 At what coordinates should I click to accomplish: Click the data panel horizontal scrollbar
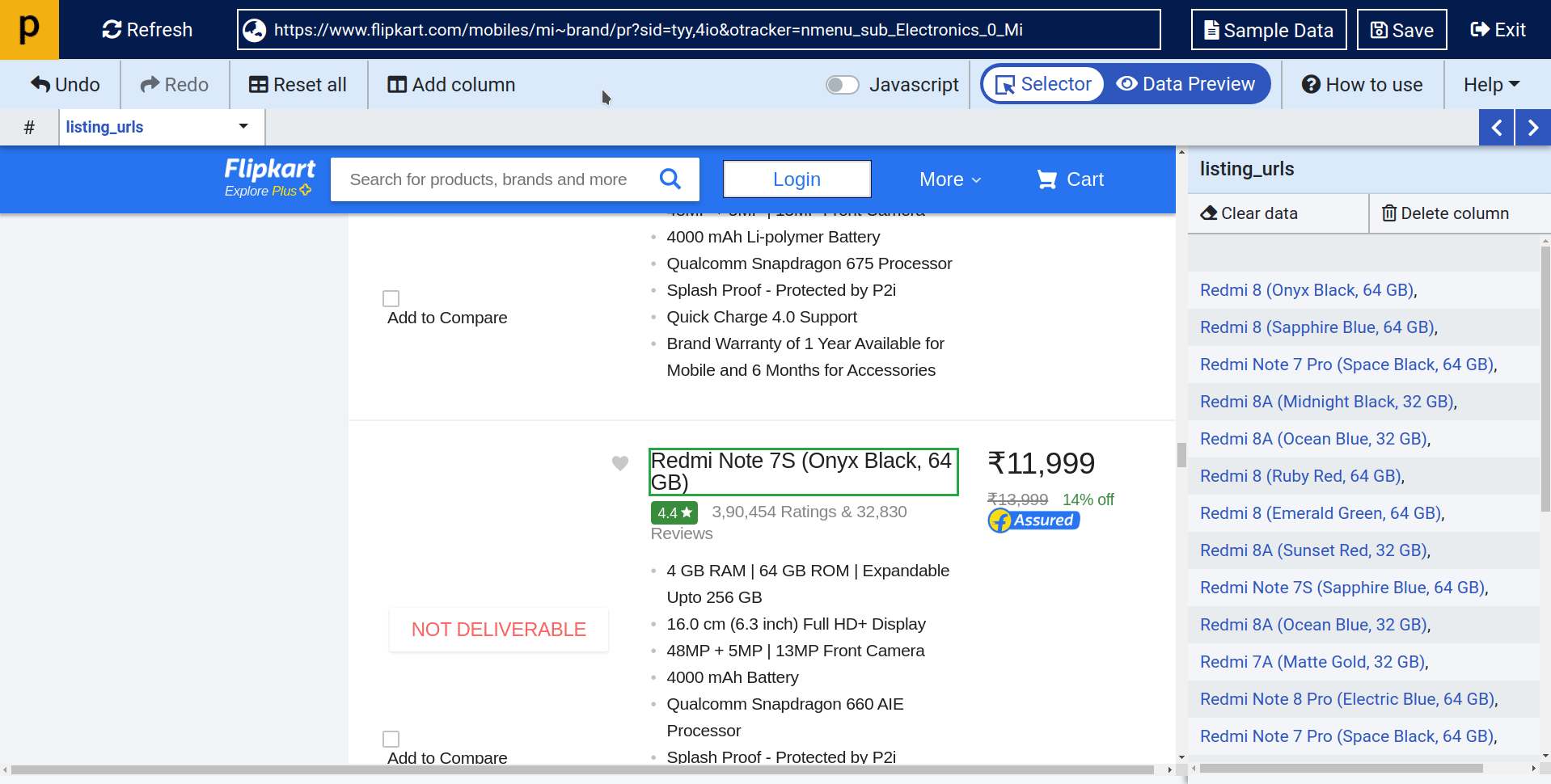tap(1341, 768)
